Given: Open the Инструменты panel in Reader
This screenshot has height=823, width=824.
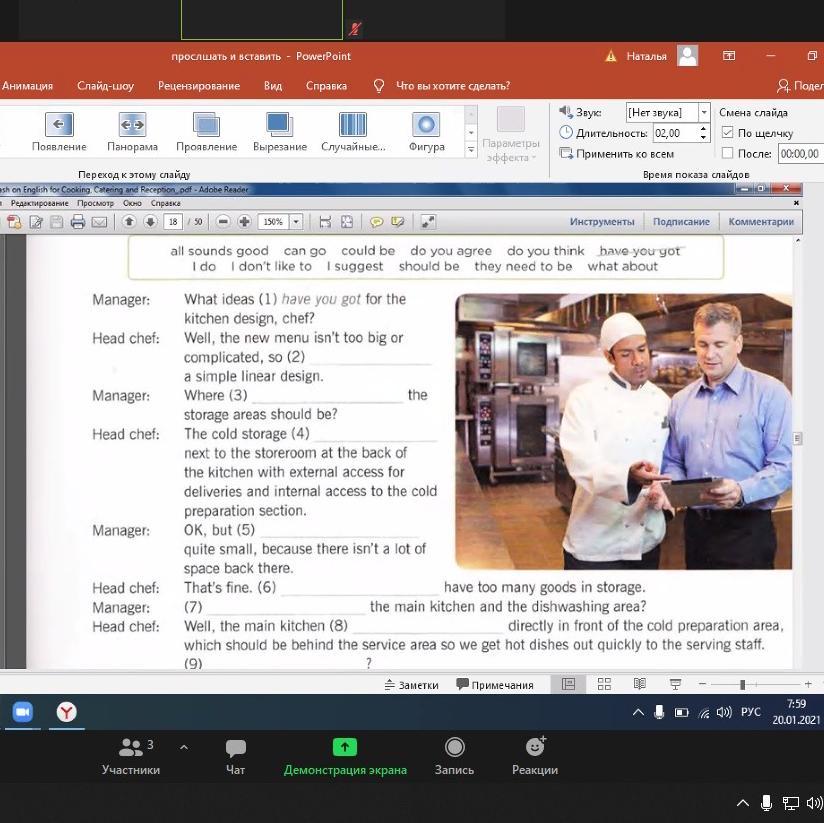Looking at the screenshot, I should (x=602, y=222).
